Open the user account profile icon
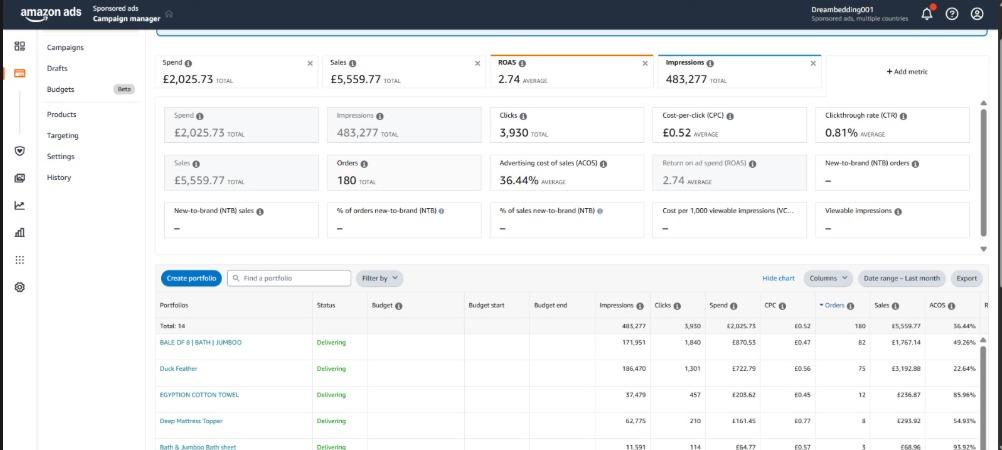 (977, 14)
